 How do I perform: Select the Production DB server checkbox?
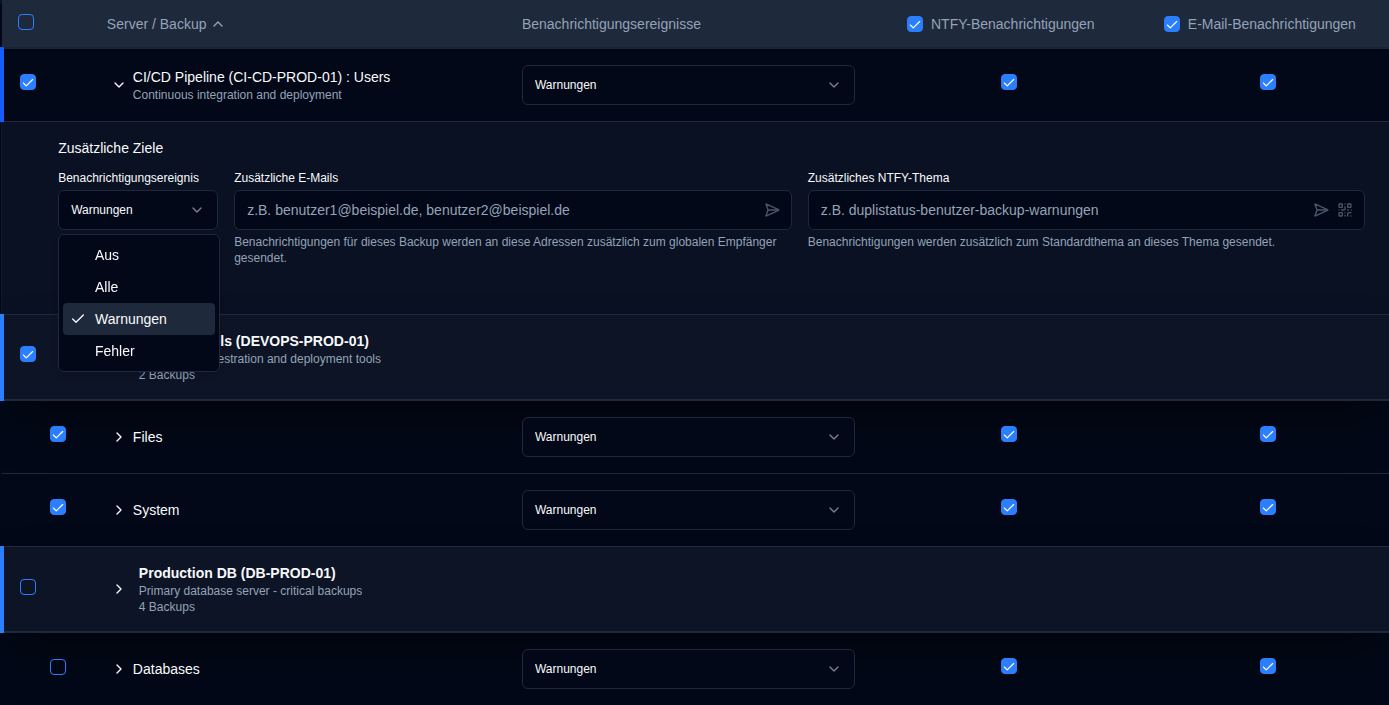28,587
